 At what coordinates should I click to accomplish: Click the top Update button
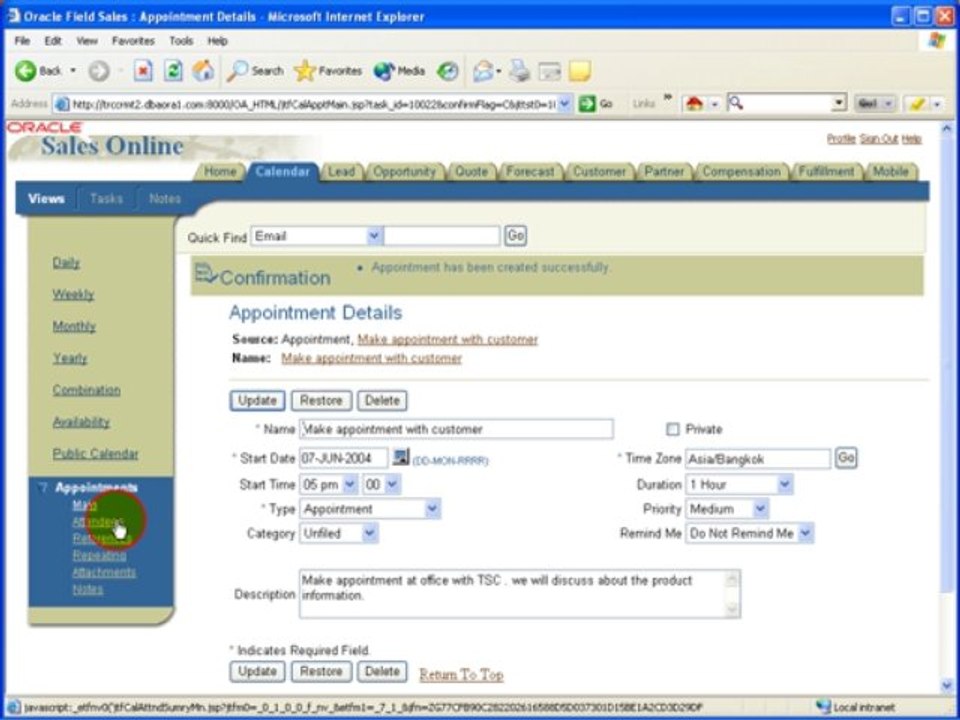(x=257, y=400)
